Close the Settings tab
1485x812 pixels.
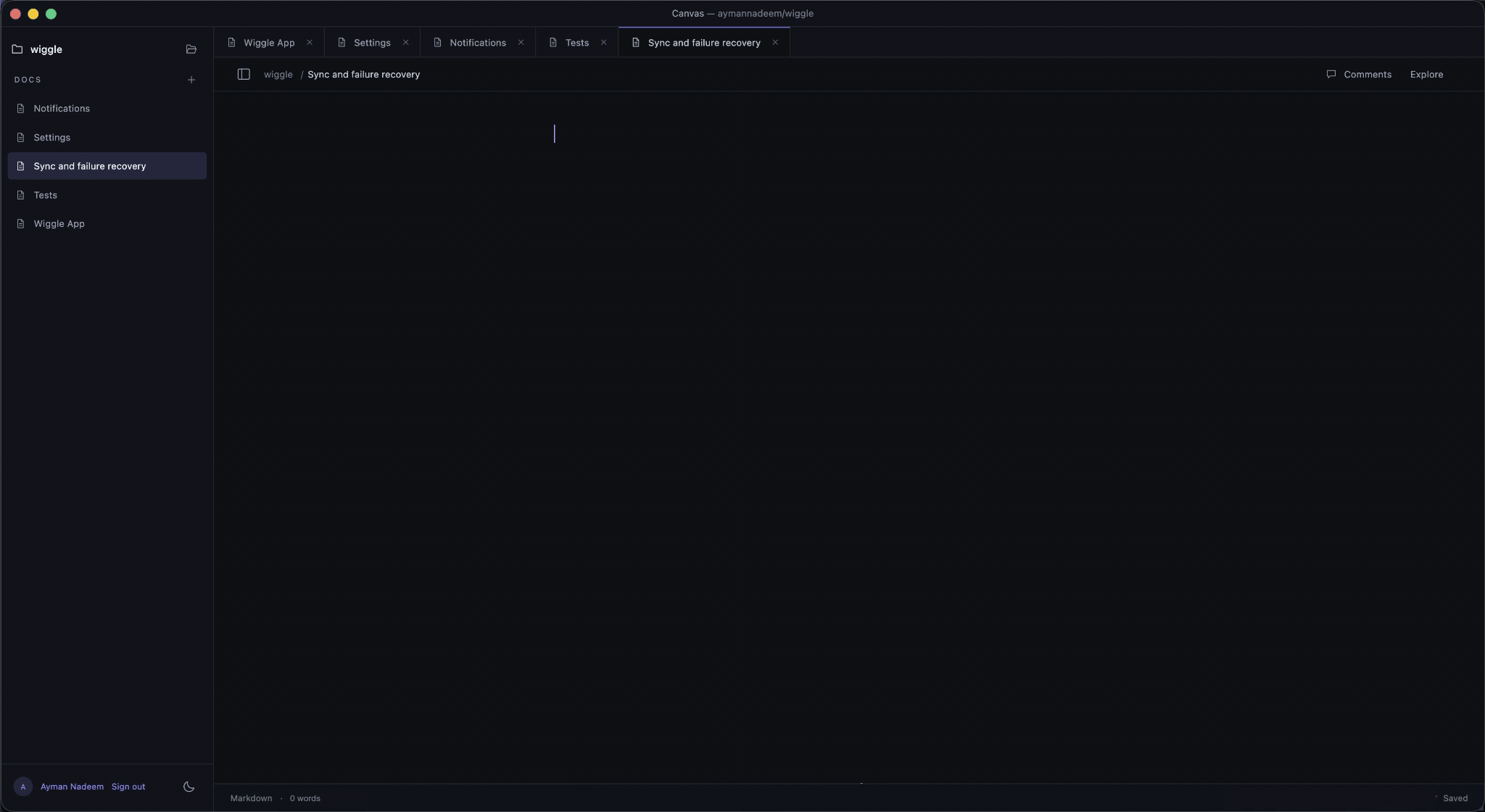tap(406, 43)
